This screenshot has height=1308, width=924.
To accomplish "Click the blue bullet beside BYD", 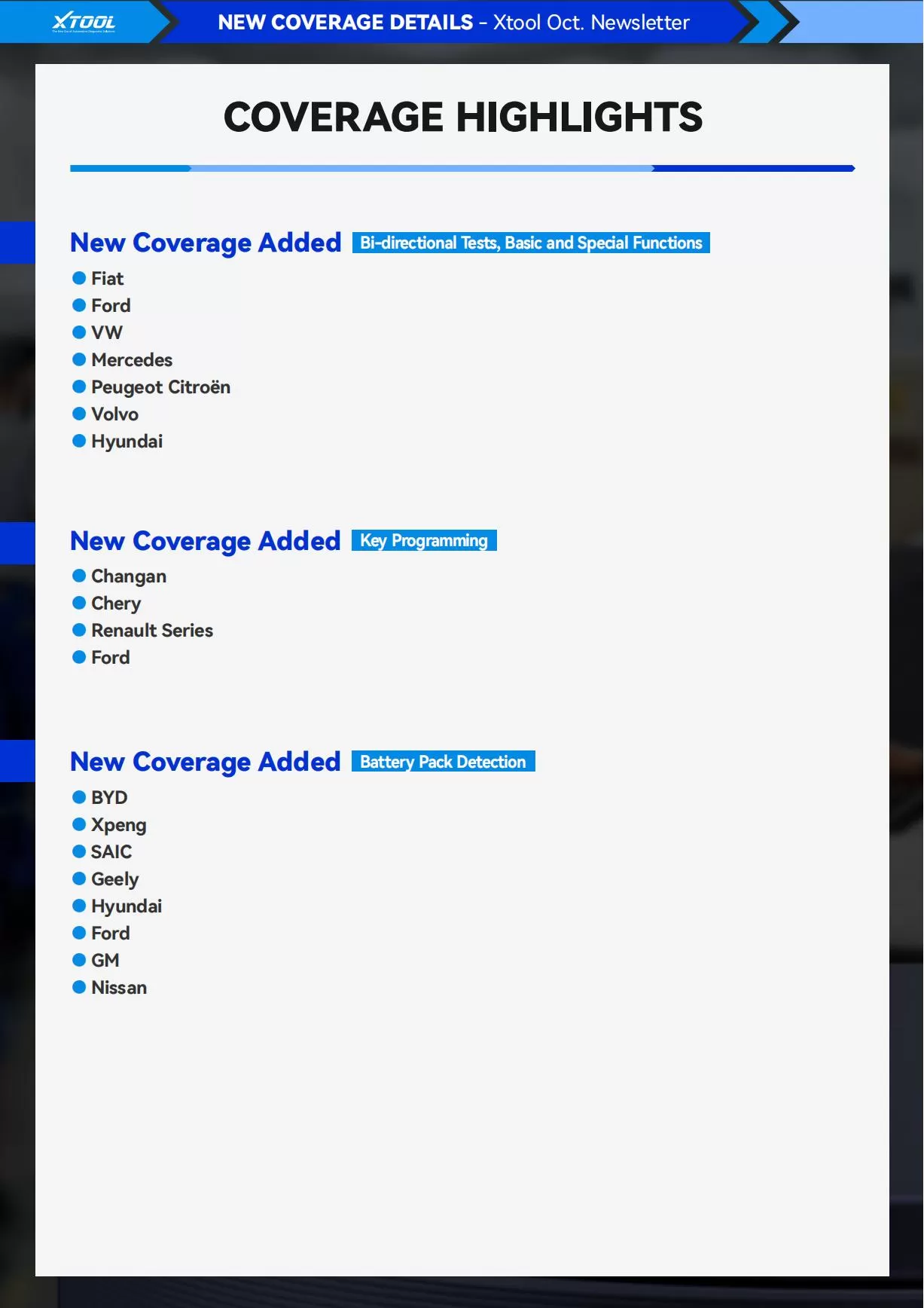I will [x=79, y=797].
